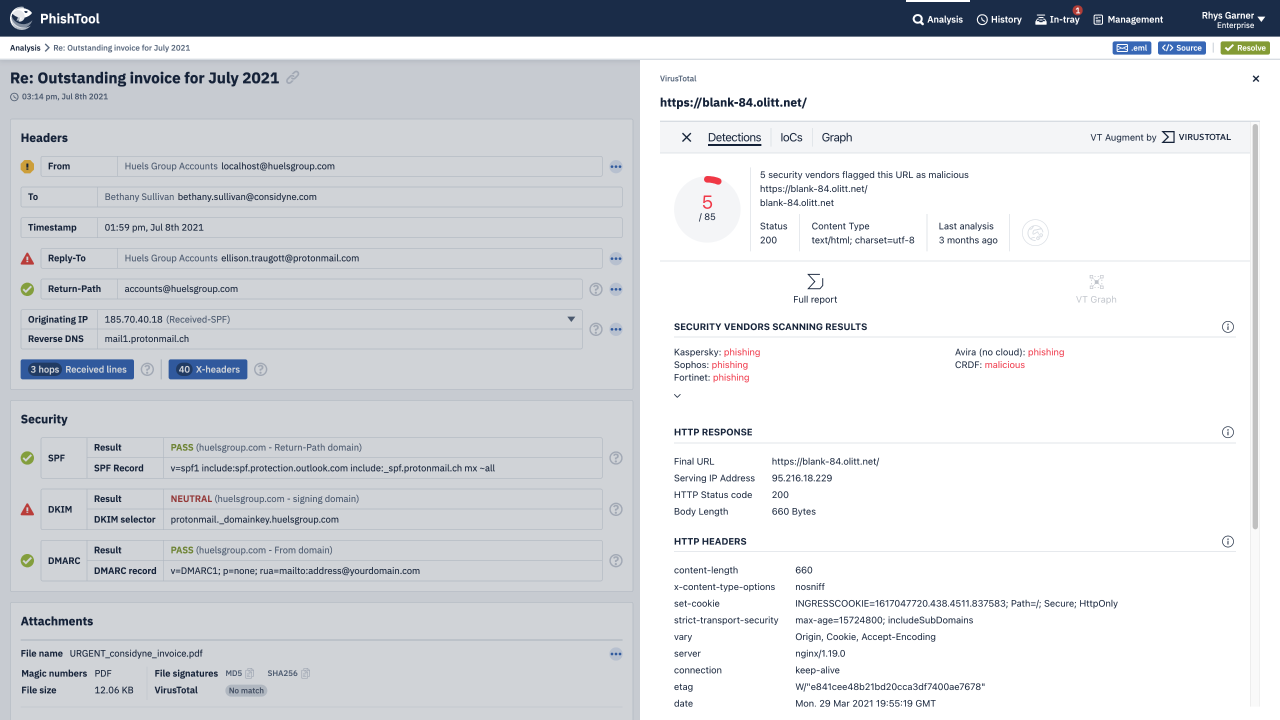Open options menu for Return-Path header
1280x720 pixels.
coord(616,289)
